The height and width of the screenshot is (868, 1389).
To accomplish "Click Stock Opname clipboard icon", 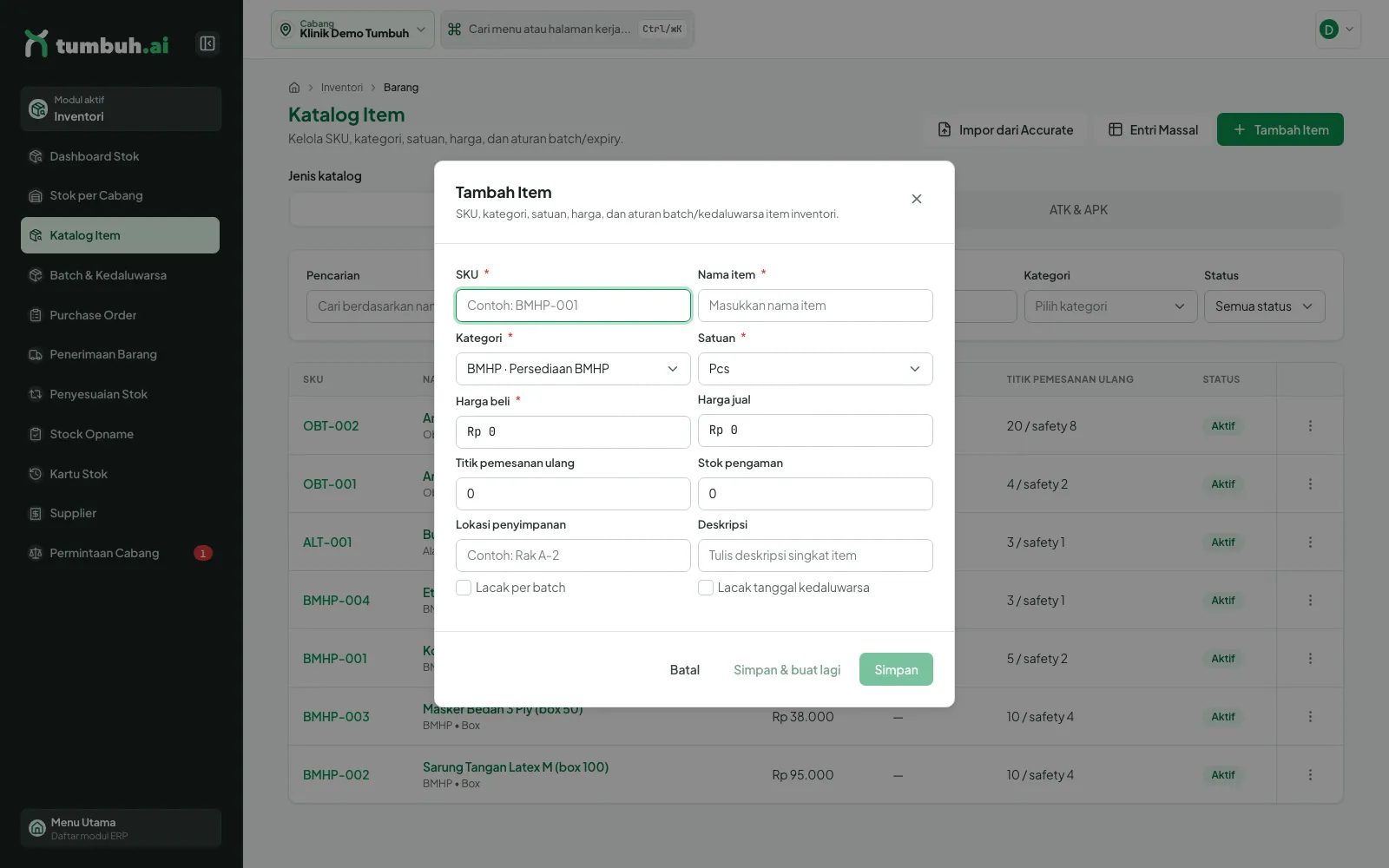I will [x=36, y=434].
